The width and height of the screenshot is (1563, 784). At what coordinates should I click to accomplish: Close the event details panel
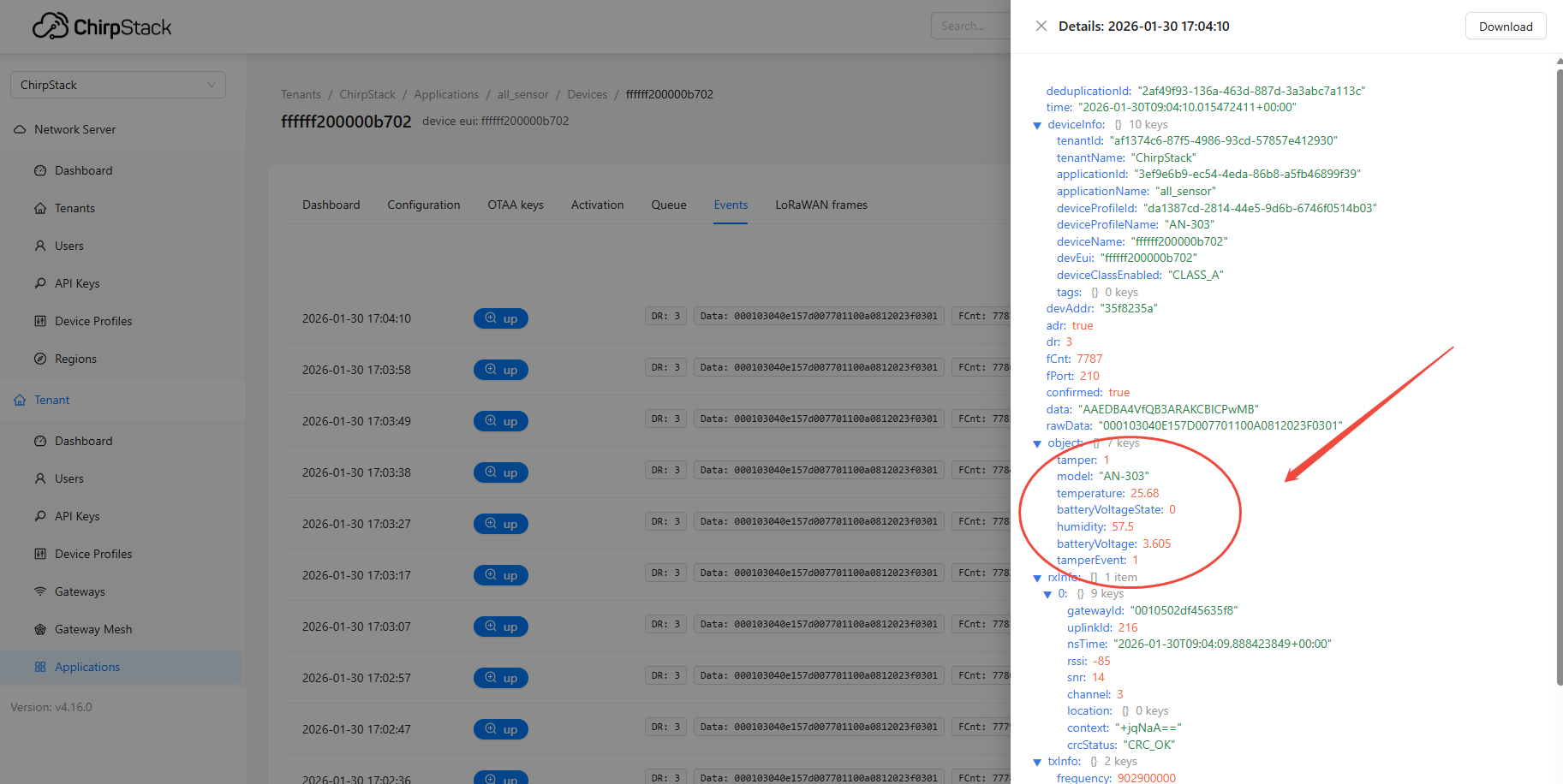point(1041,26)
